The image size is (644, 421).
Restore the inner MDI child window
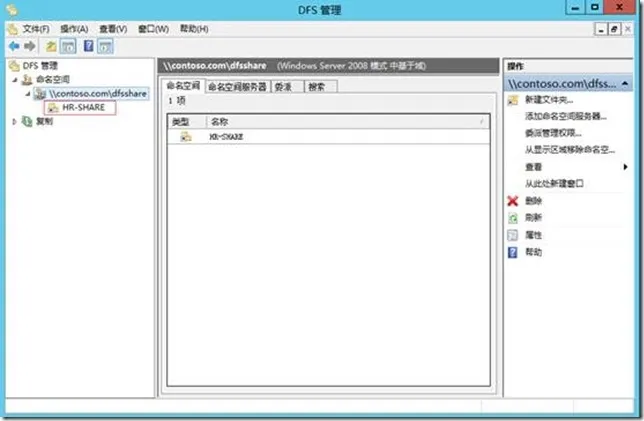pyautogui.click(x=614, y=29)
